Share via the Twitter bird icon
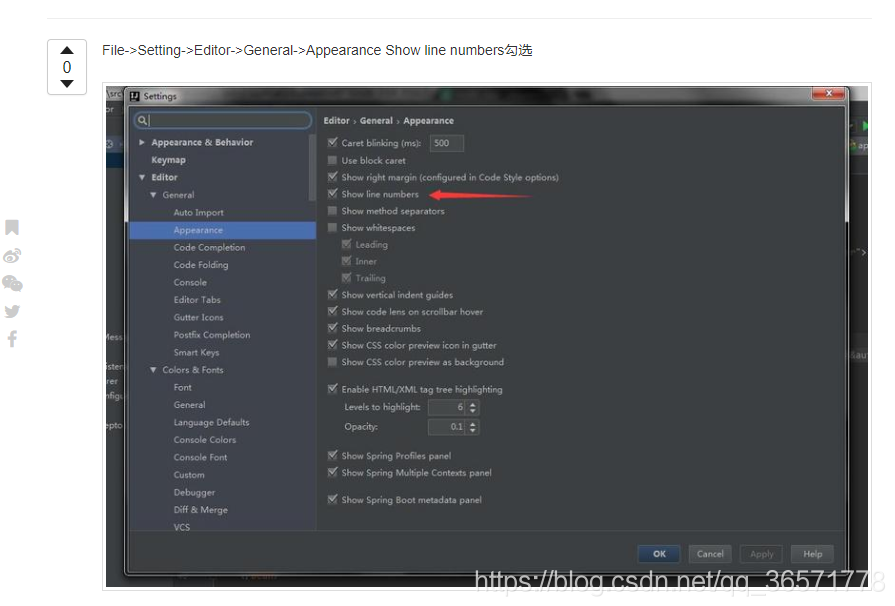This screenshot has width=895, height=606. 12,311
